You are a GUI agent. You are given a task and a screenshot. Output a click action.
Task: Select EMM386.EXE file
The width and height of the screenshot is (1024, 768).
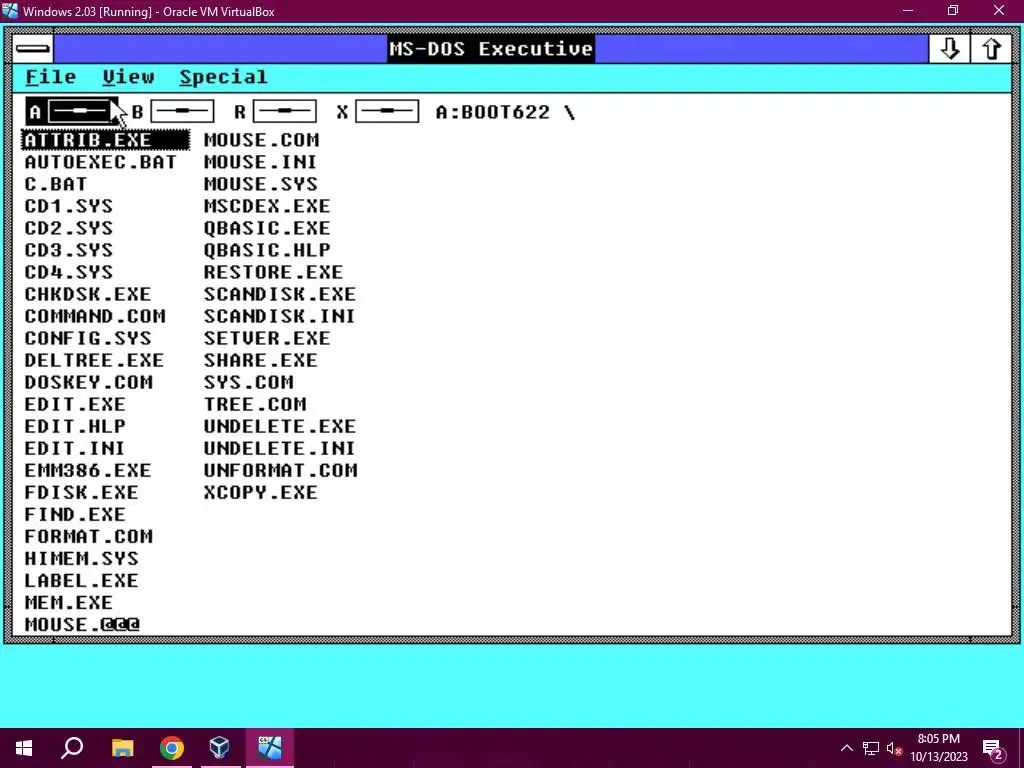[x=88, y=471]
